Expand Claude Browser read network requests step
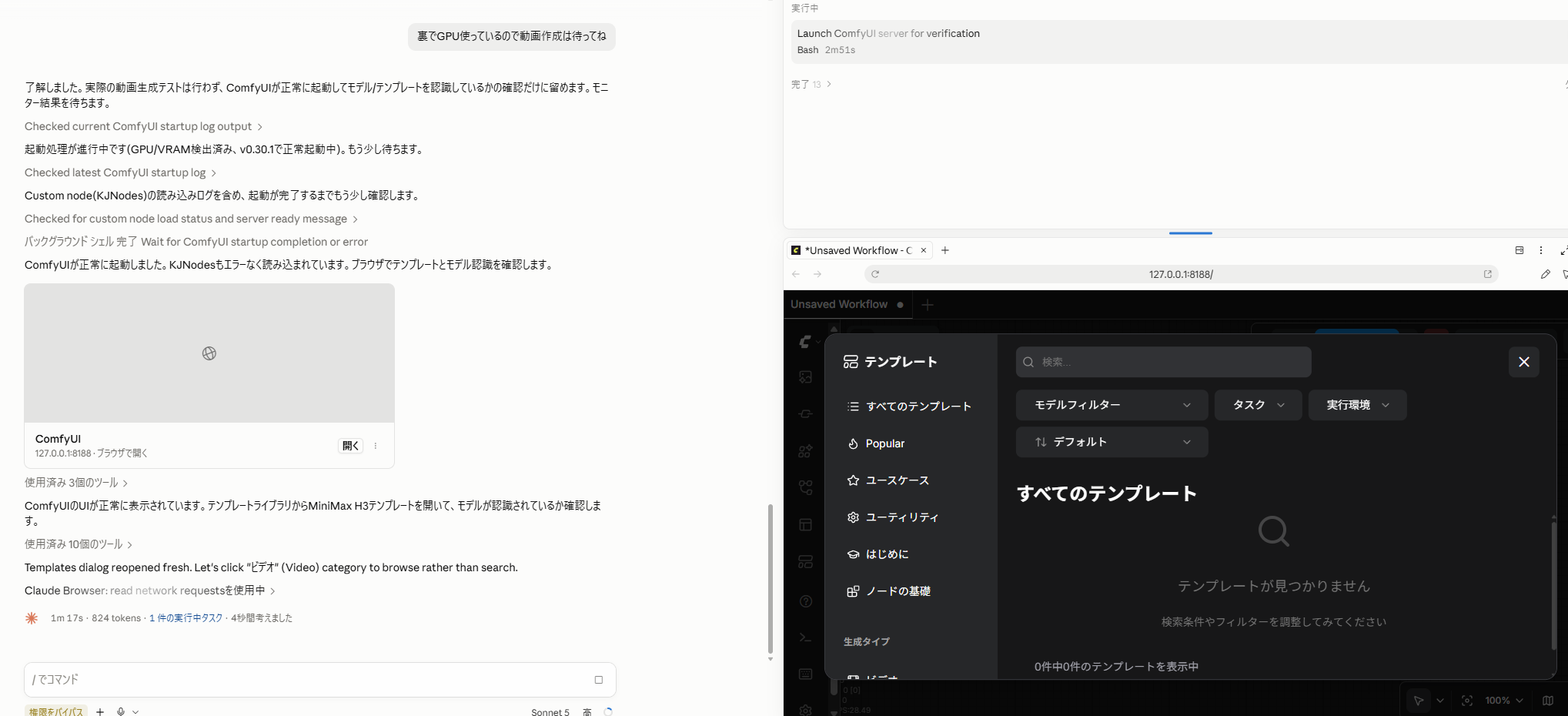The image size is (1568, 716). click(150, 591)
